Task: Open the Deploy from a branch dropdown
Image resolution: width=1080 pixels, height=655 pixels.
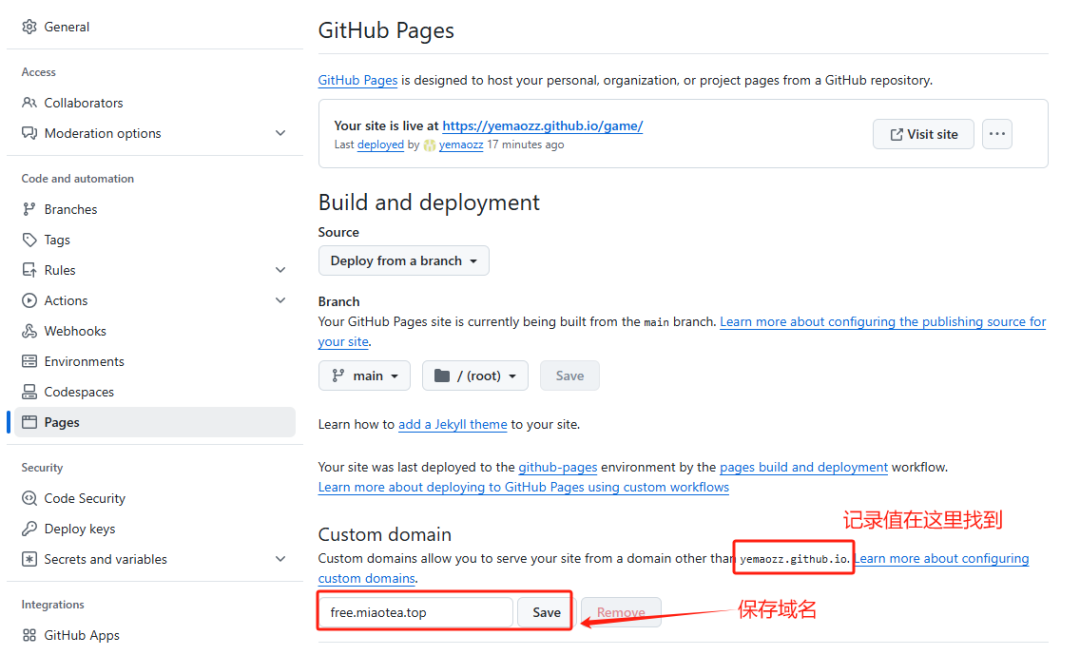Action: [404, 261]
